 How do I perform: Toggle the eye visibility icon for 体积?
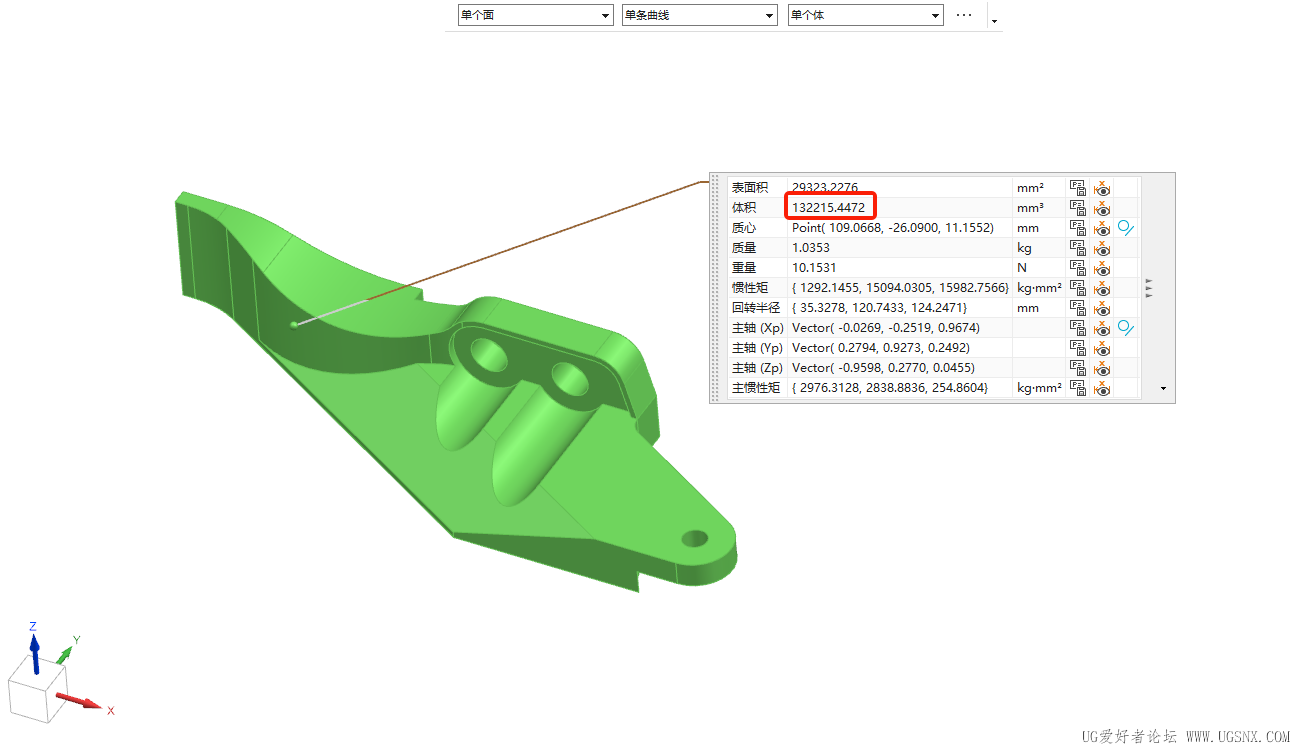[x=1102, y=208]
